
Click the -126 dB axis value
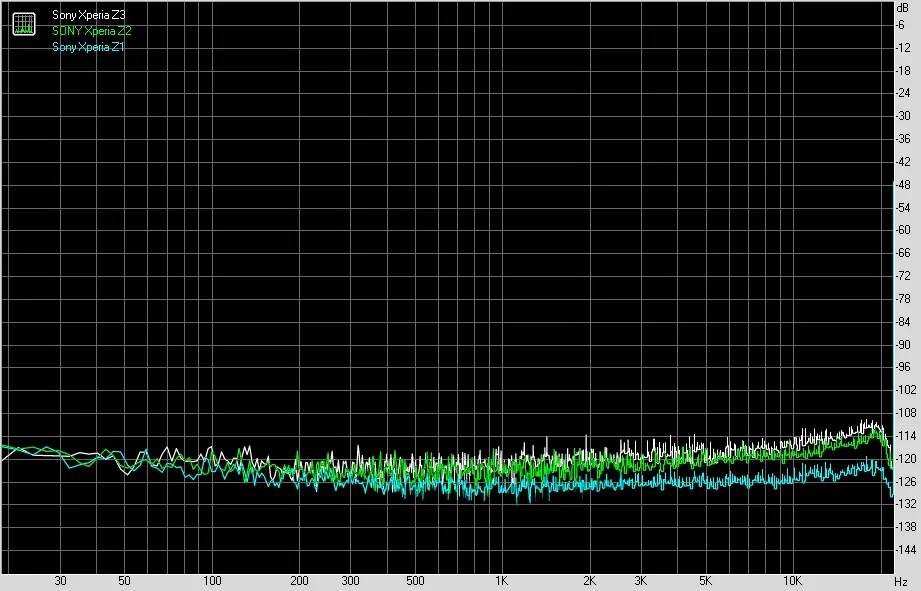click(x=905, y=481)
